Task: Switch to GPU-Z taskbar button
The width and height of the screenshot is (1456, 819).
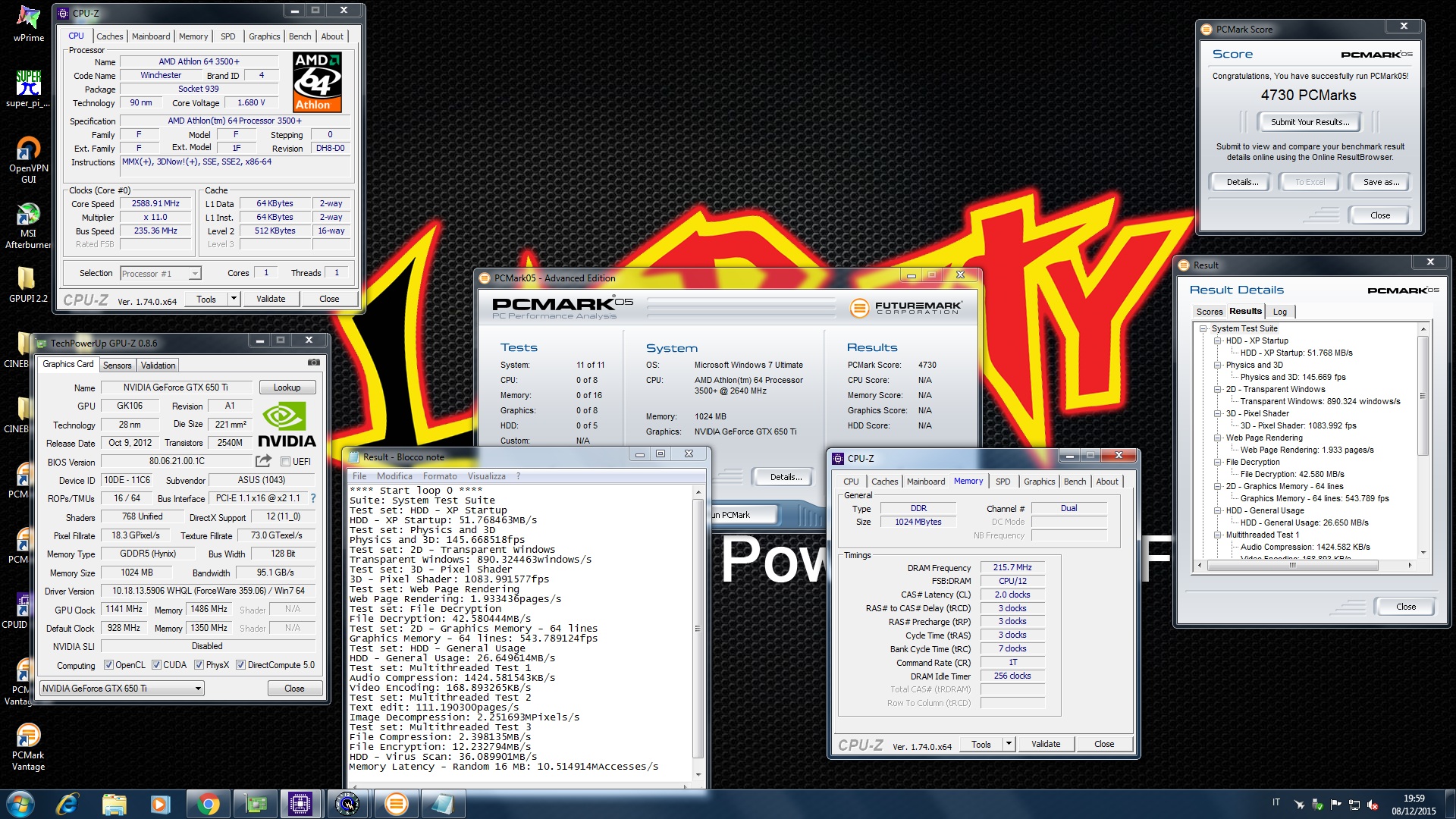Action: click(254, 804)
